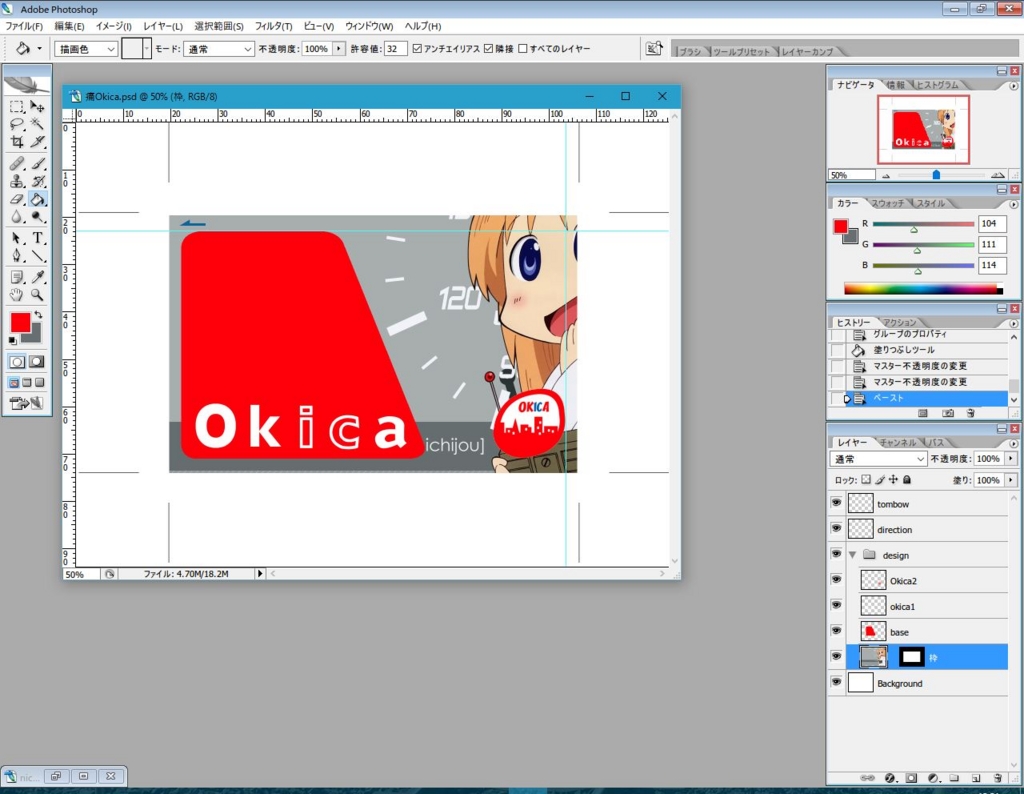Open the opacity slider arrow in options bar
Image resolution: width=1024 pixels, height=794 pixels.
click(x=339, y=49)
